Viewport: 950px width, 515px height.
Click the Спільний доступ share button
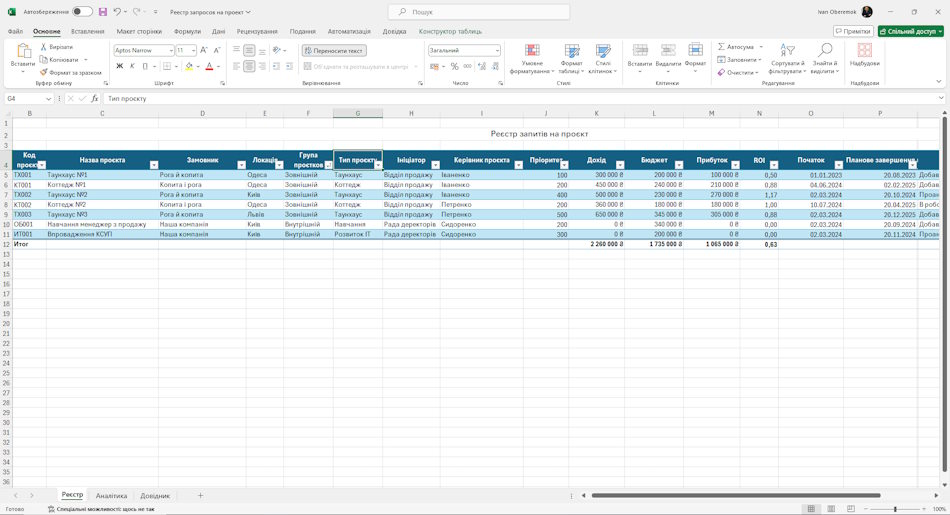click(x=911, y=32)
